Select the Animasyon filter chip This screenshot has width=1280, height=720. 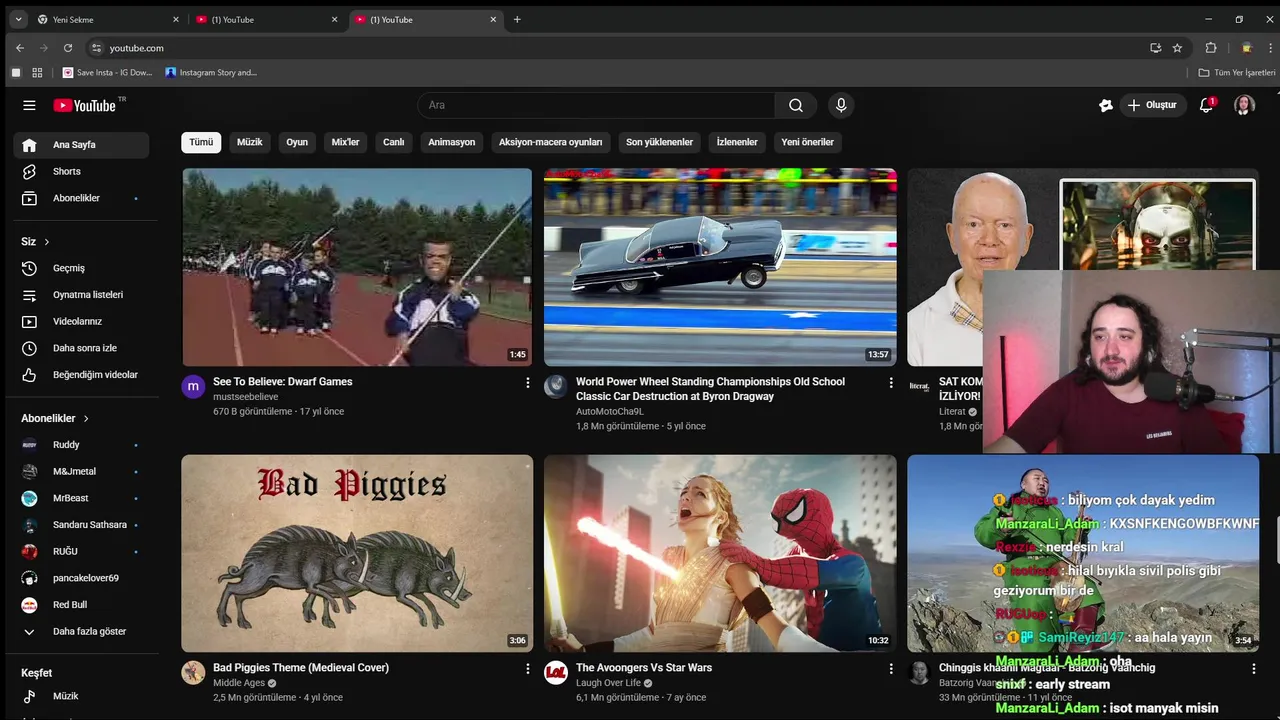(x=452, y=142)
